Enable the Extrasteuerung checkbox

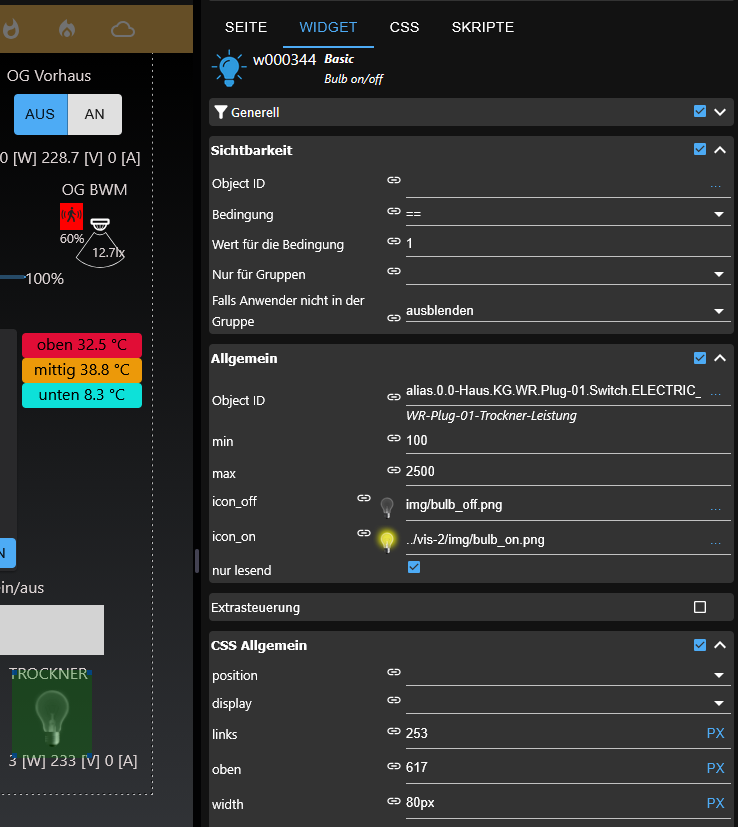tap(700, 607)
